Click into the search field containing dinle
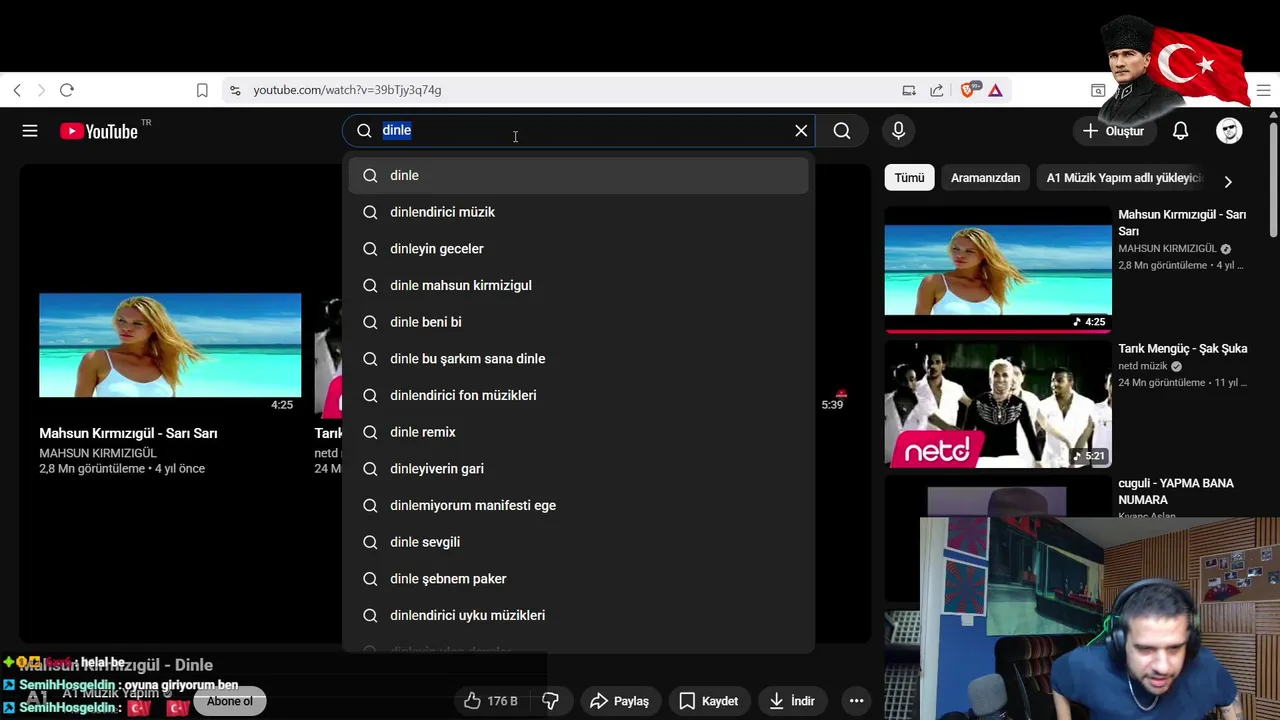The image size is (1280, 720). point(580,130)
